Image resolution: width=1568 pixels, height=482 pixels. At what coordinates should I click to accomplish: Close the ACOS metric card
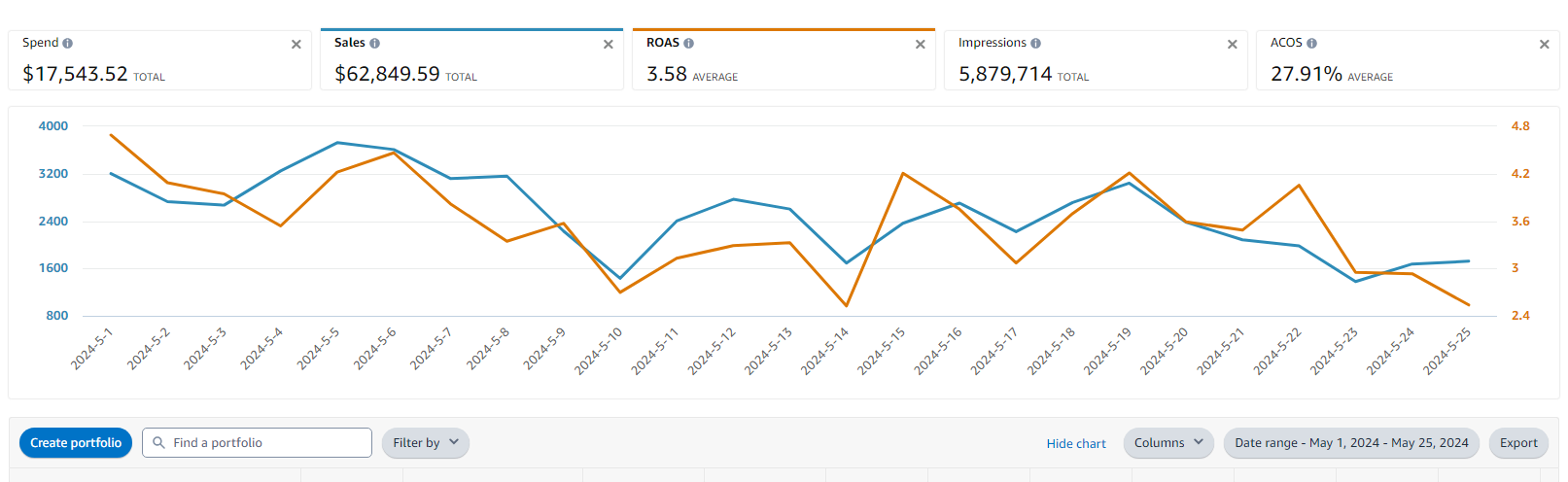point(1545,45)
